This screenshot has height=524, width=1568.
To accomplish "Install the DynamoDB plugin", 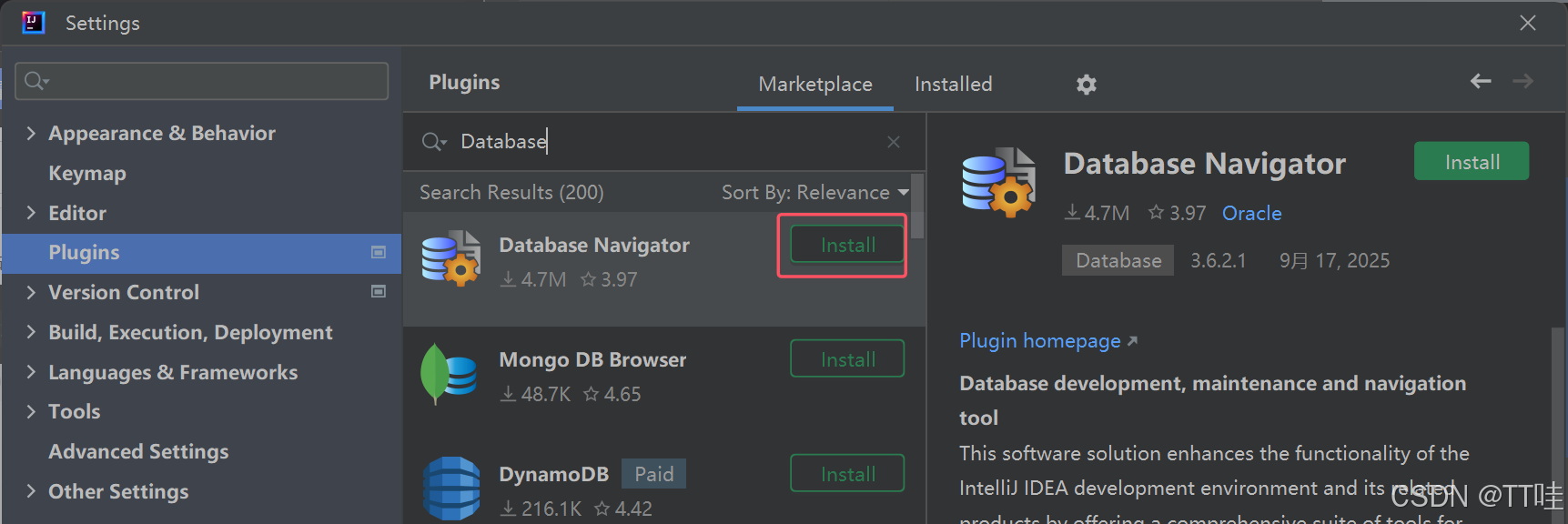I will point(847,474).
